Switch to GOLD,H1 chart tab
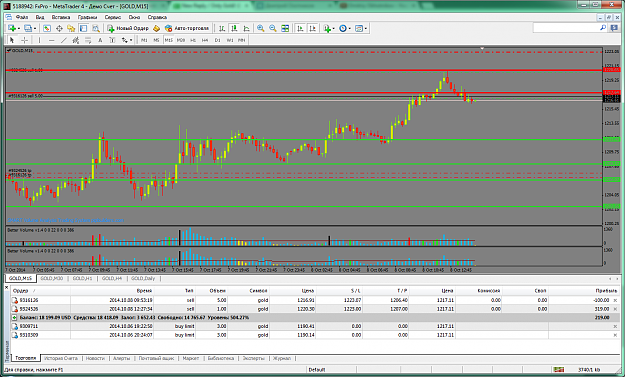Screen dimensions: 625x377 tap(83, 278)
